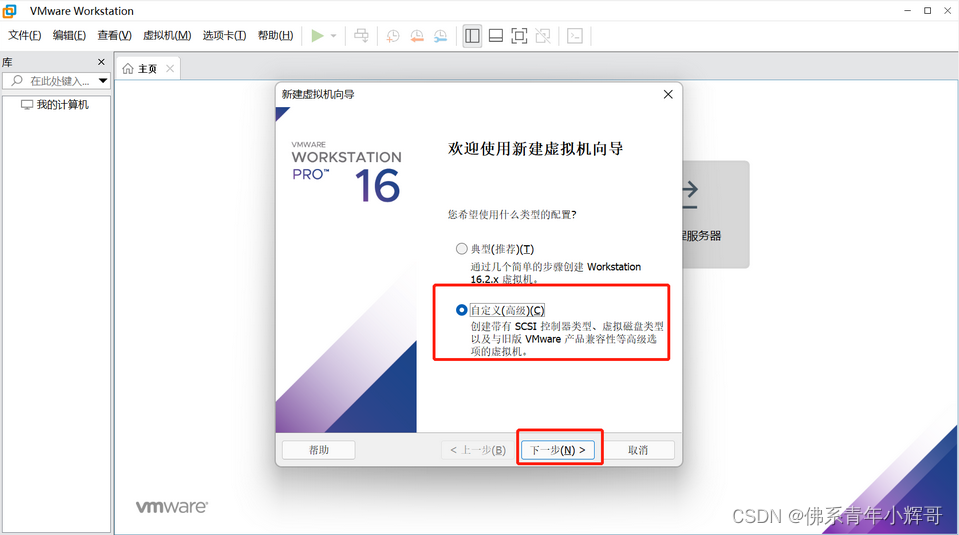Maximize the VMware Workstation window
Screen dimensions: 959x535
(x=927, y=10)
